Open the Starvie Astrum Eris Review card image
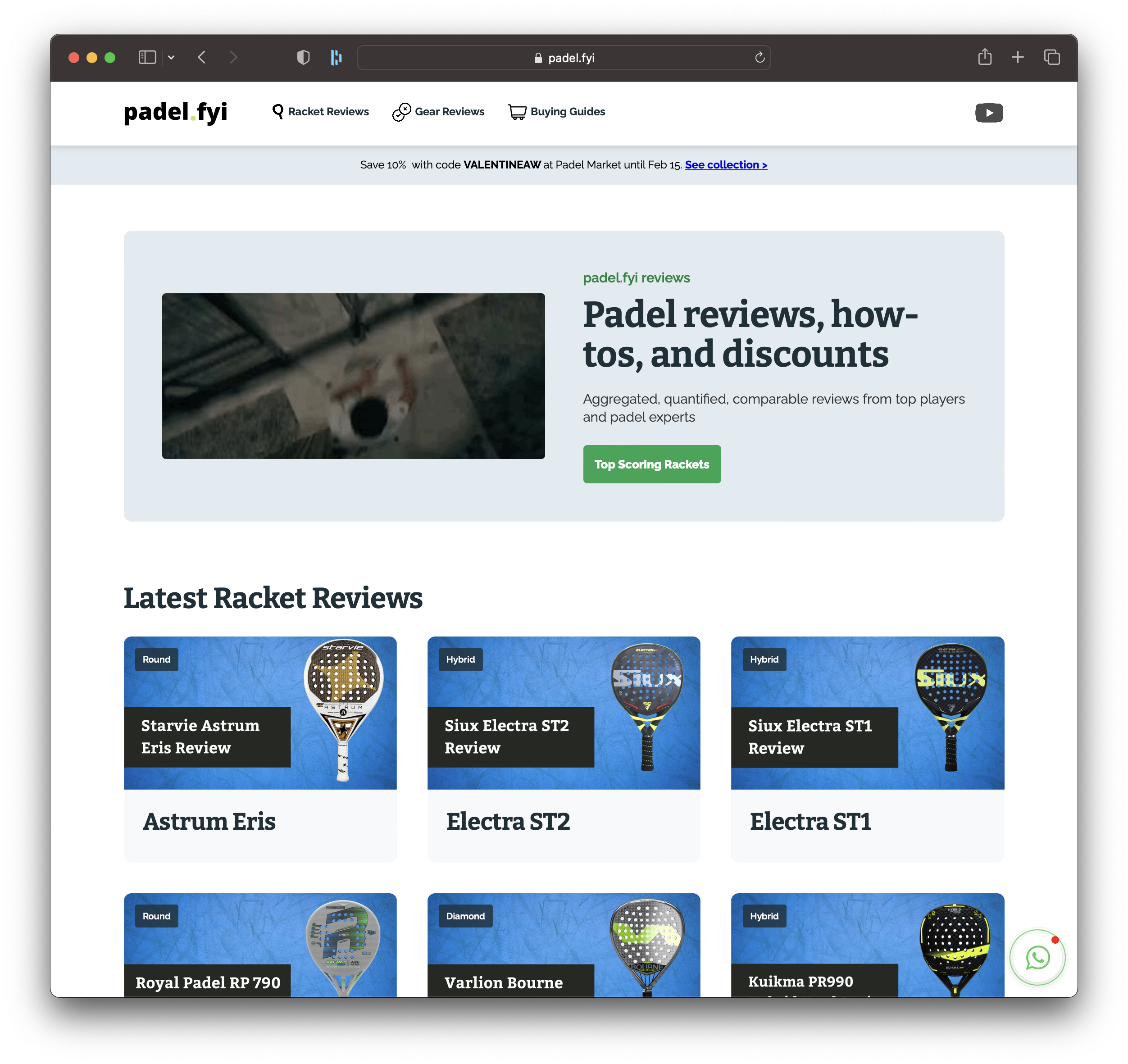The width and height of the screenshot is (1128, 1064). 260,713
